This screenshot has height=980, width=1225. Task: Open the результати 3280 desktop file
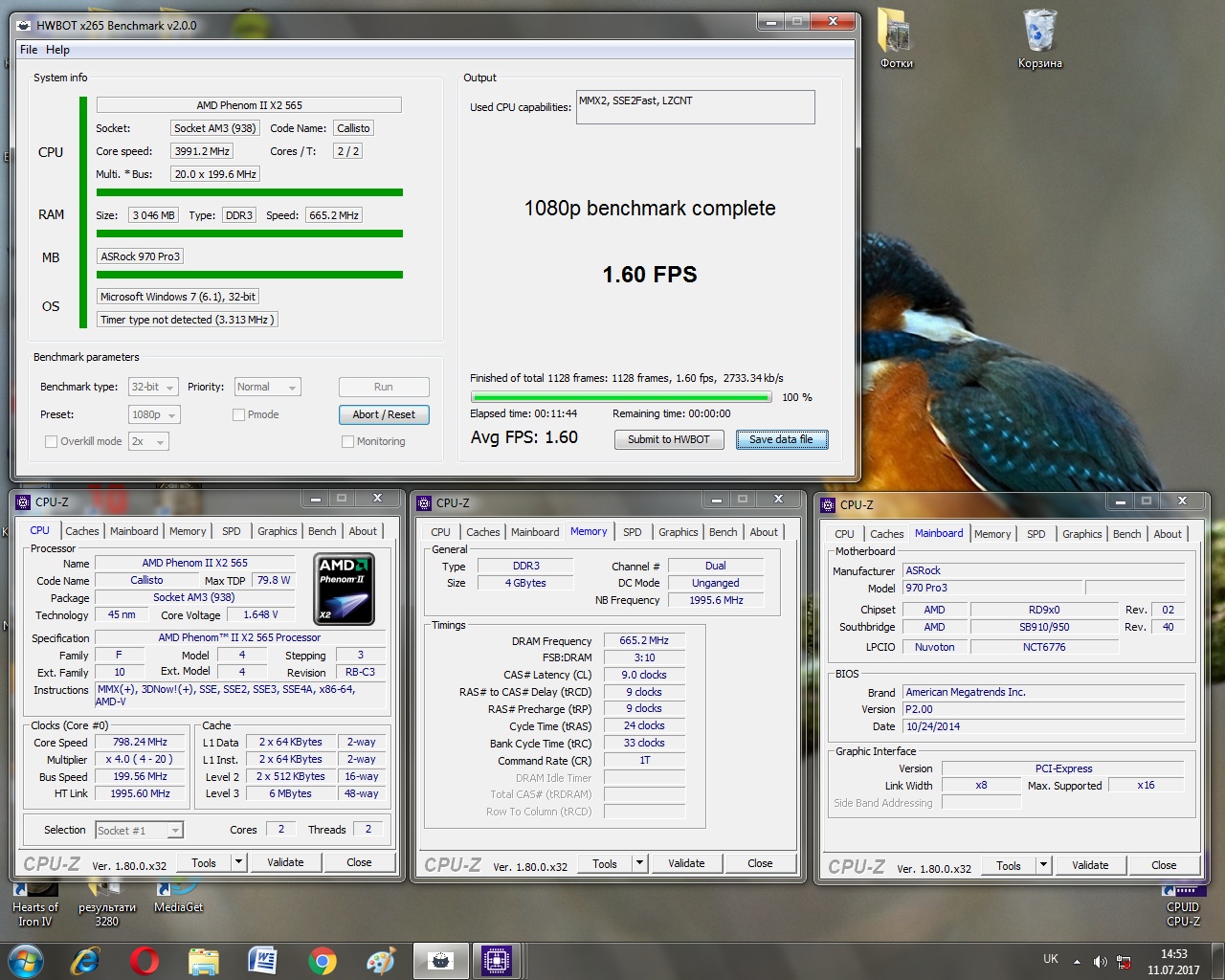[x=107, y=906]
